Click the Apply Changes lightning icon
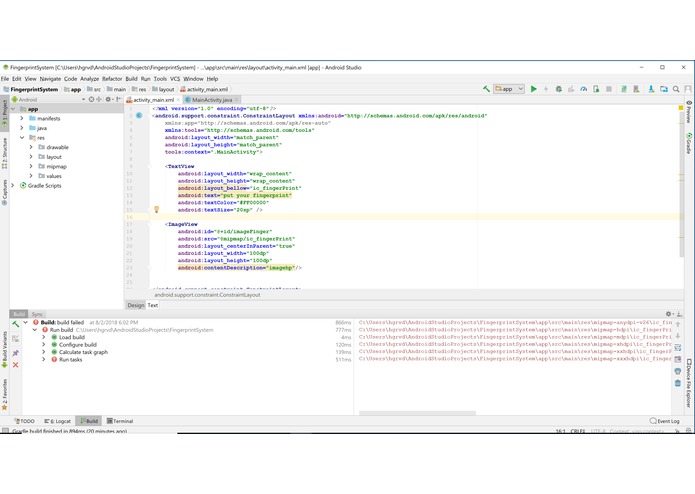The image size is (695, 494). [x=546, y=89]
